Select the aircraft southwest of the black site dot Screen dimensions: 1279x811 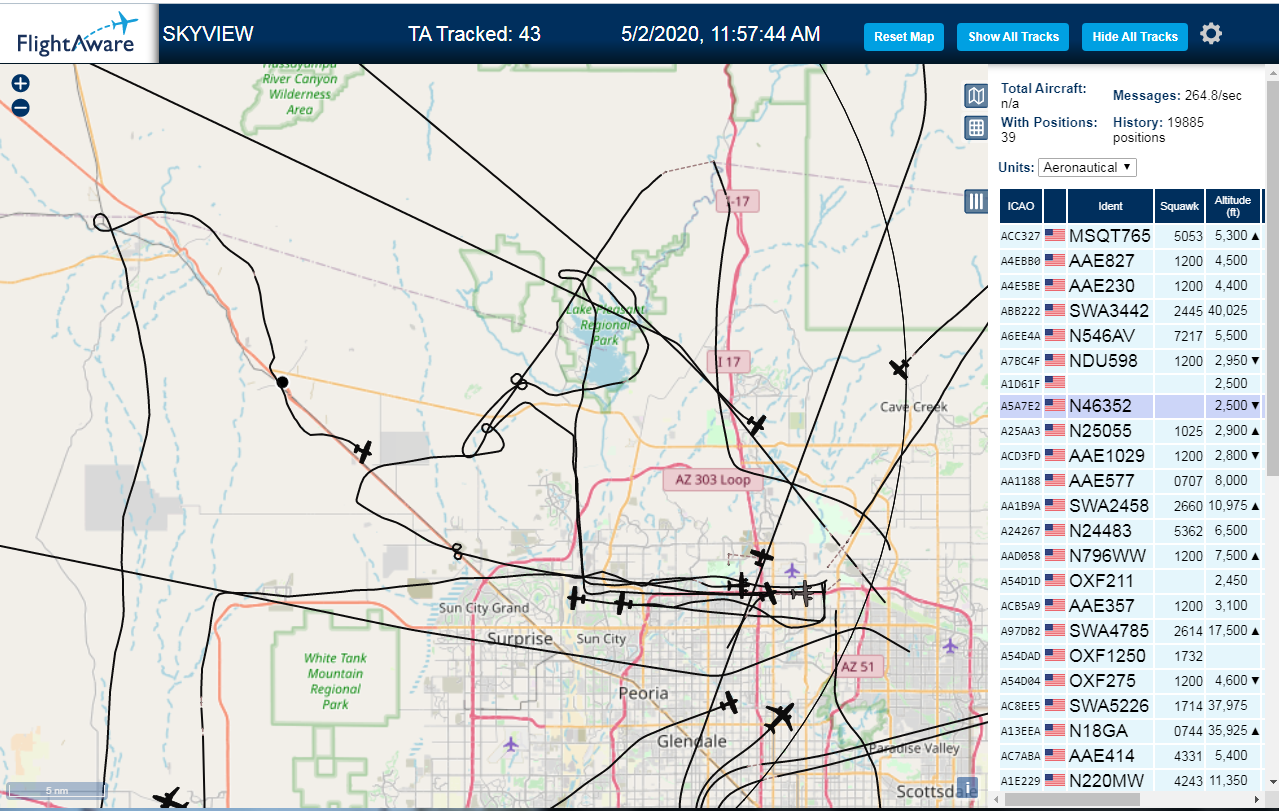[x=363, y=451]
